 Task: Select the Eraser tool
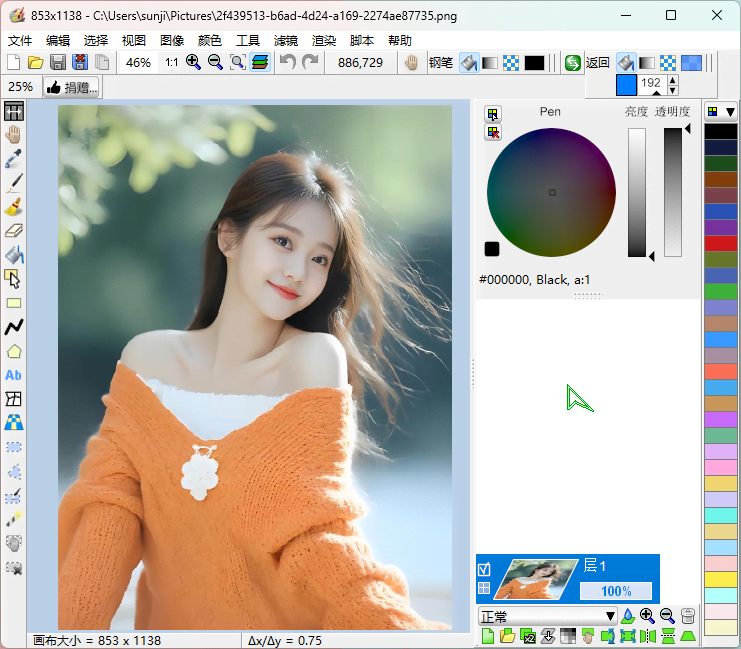[x=14, y=231]
